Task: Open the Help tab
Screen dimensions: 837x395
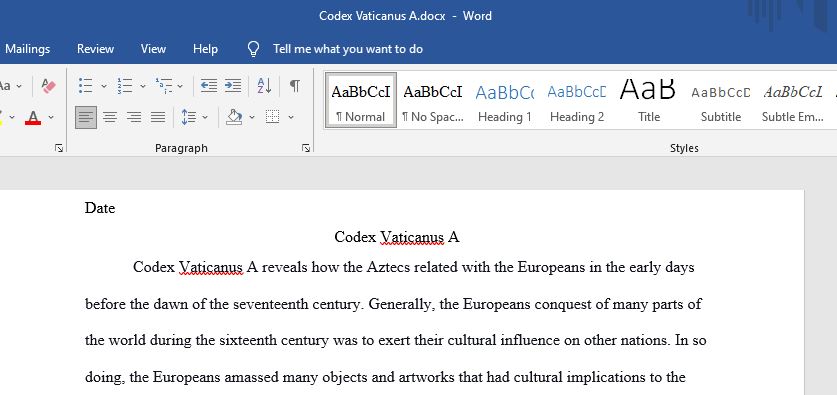Action: coord(206,49)
